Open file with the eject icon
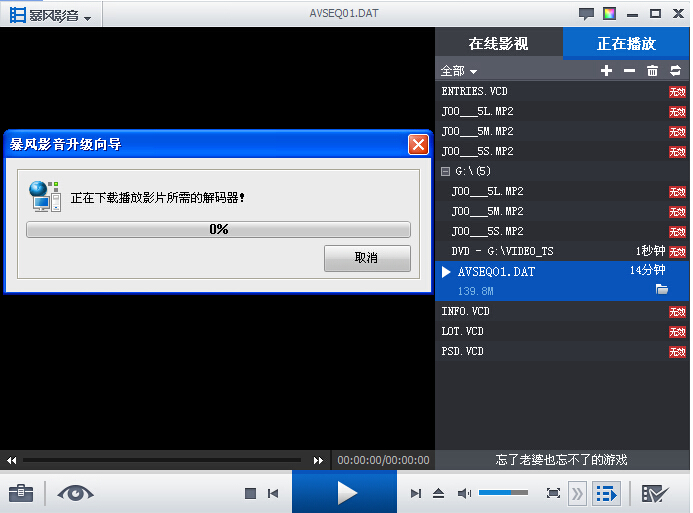The height and width of the screenshot is (513, 693). click(438, 493)
